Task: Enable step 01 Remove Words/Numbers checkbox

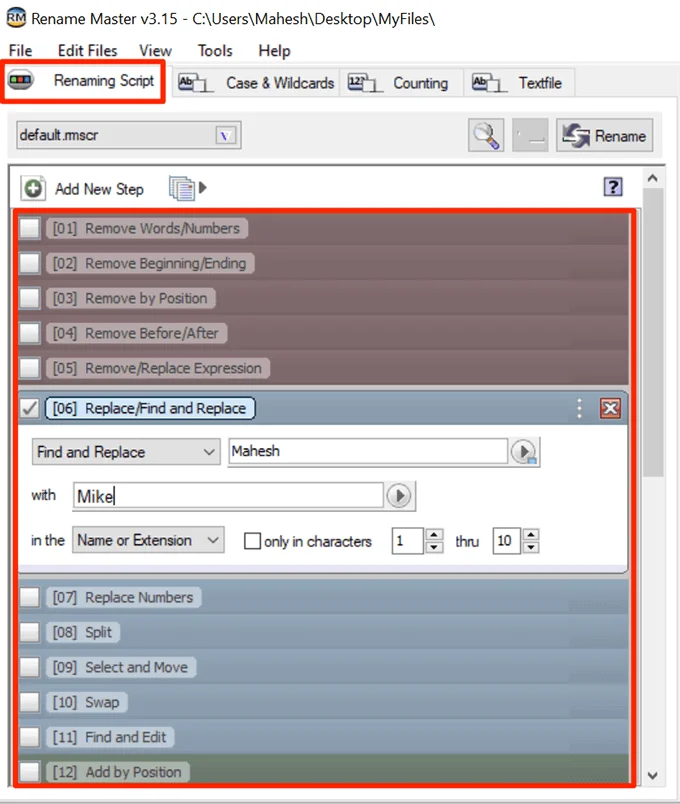Action: tap(29, 228)
